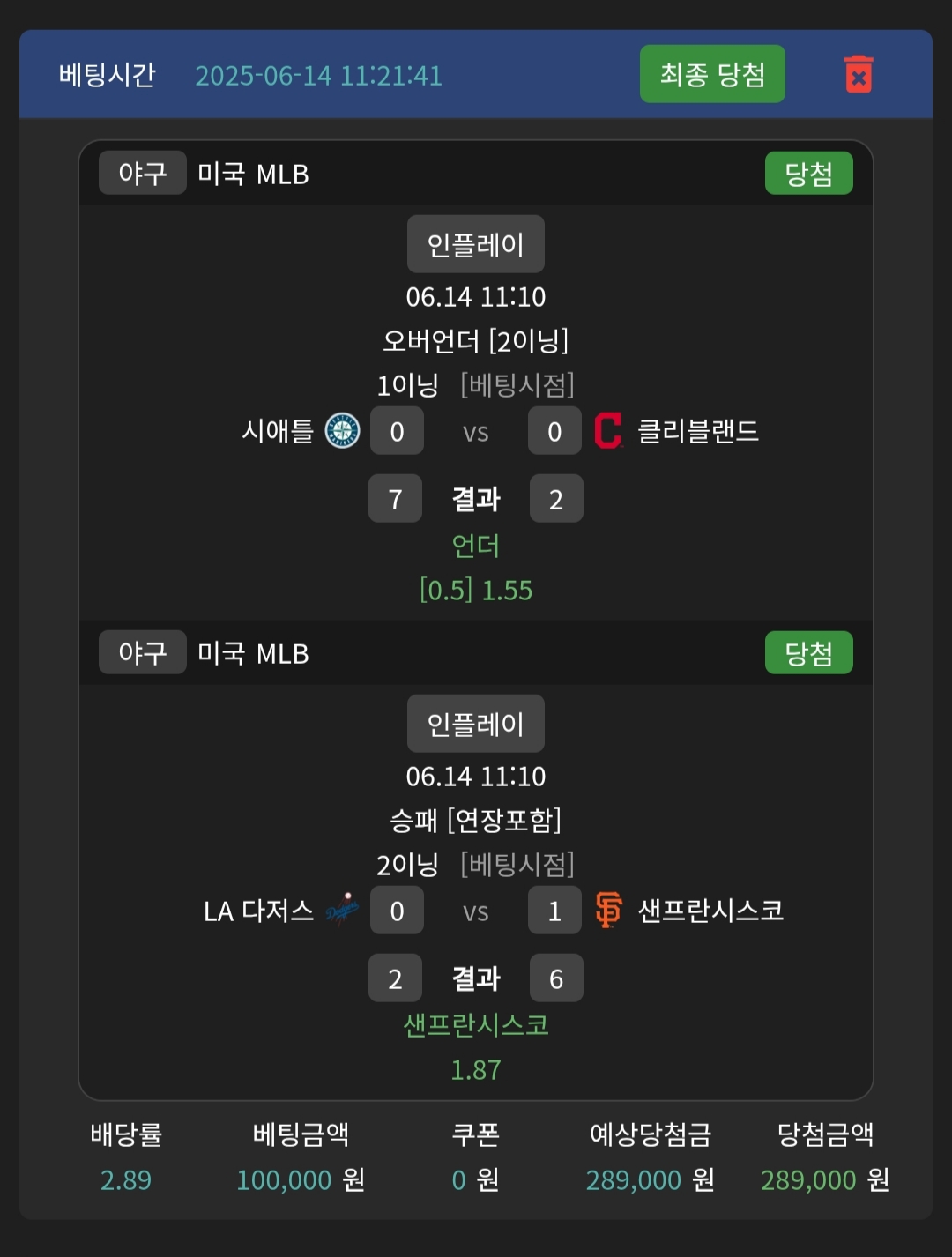Click the Cleveland team logo
The image size is (952, 1257).
608,431
